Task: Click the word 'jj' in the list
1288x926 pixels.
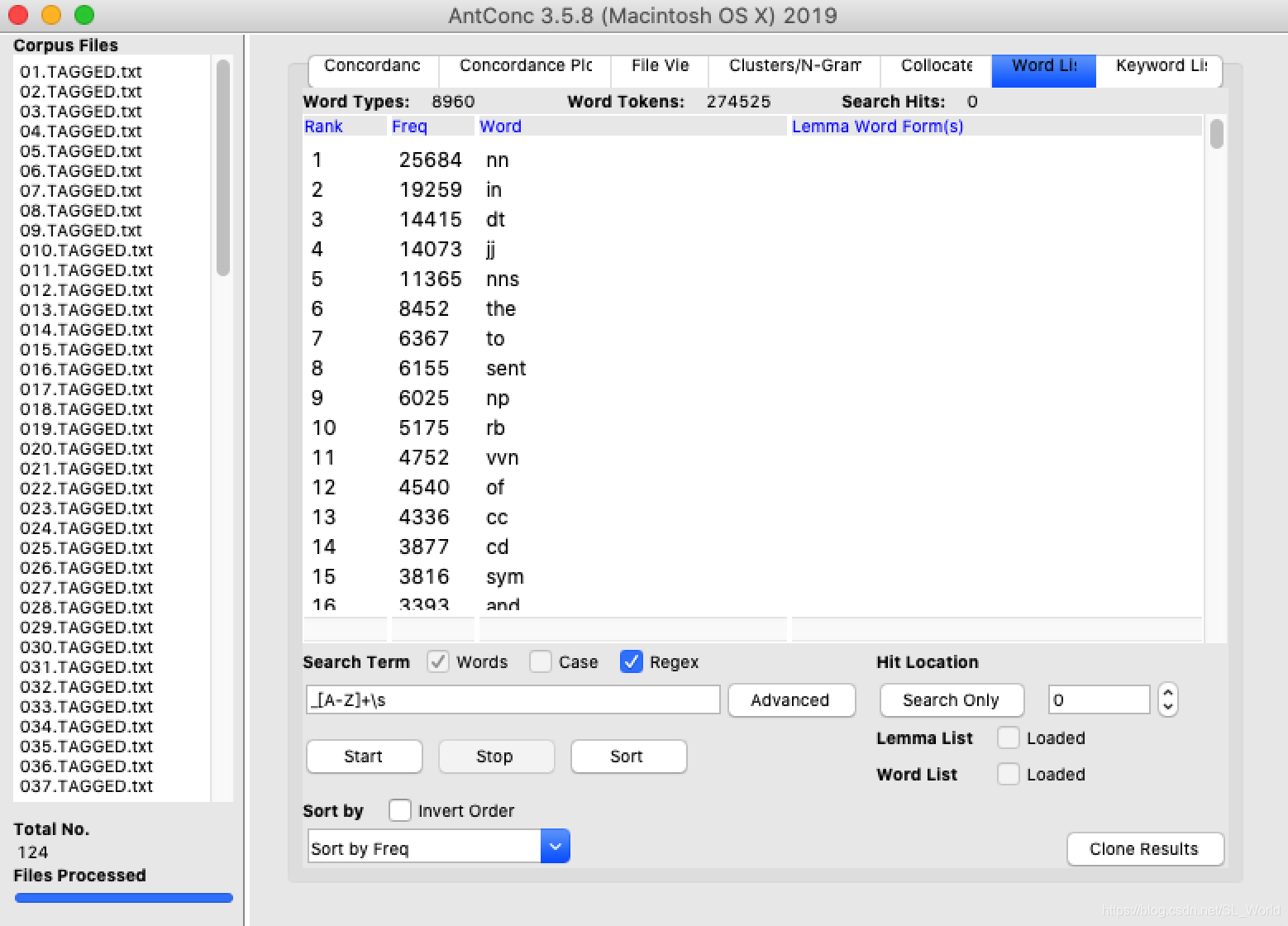Action: pos(491,250)
